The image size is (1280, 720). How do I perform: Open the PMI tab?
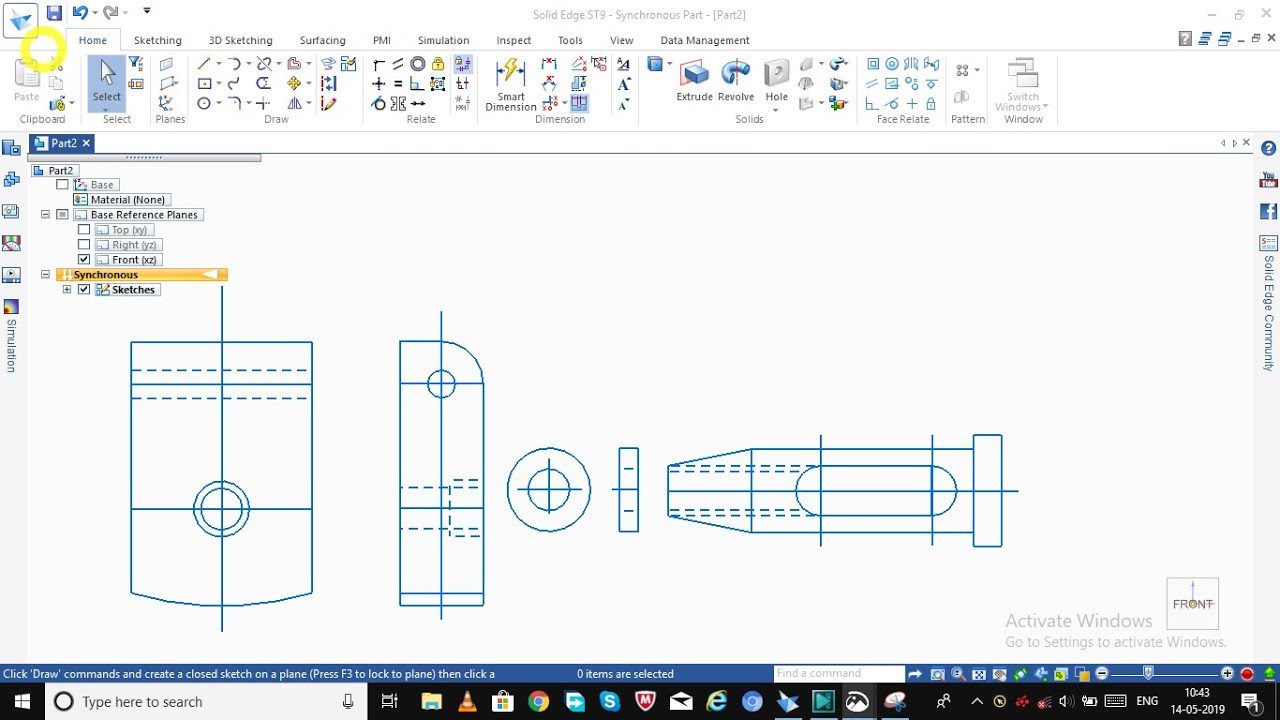point(382,40)
